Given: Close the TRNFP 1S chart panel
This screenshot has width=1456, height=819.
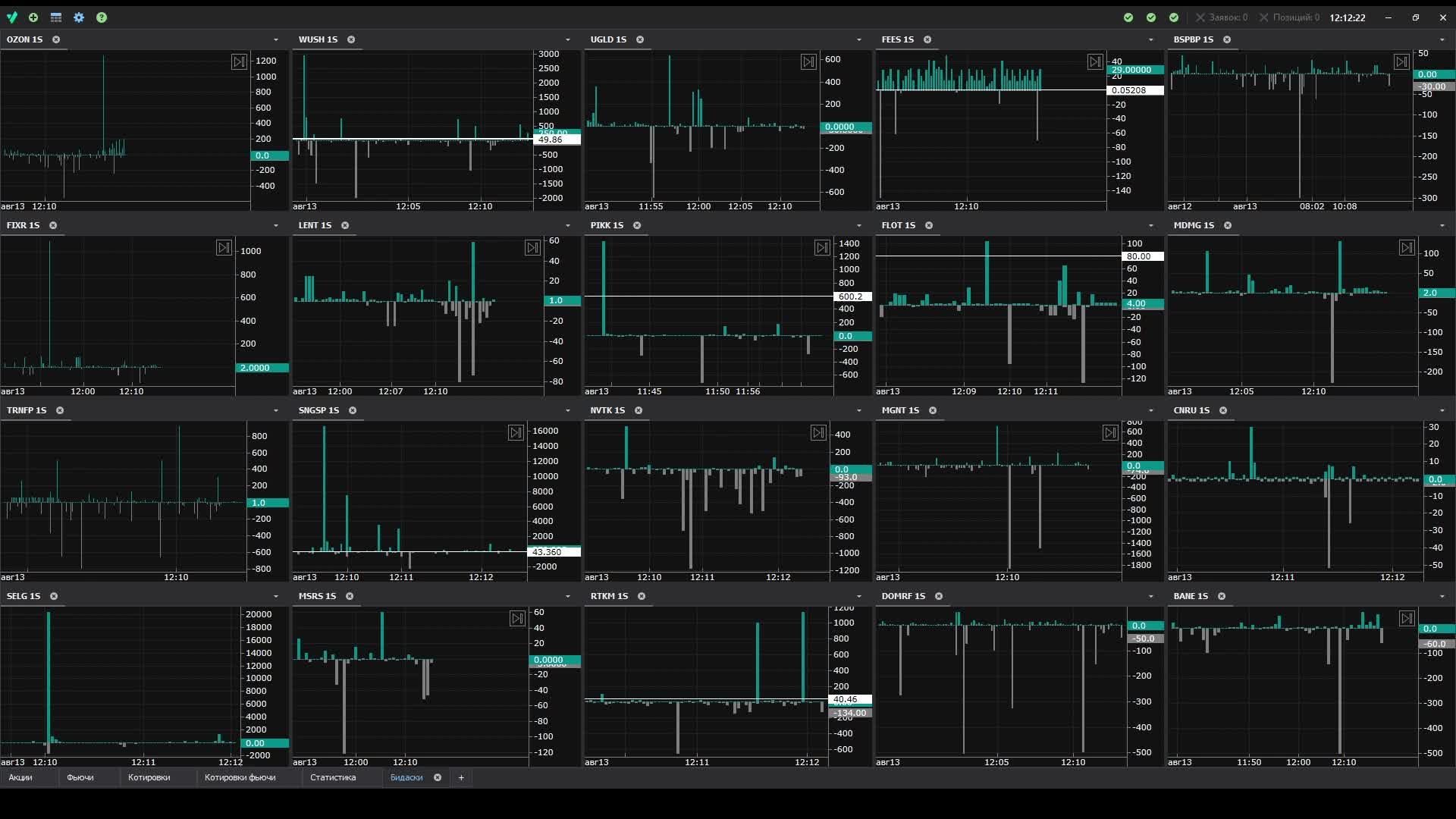Looking at the screenshot, I should (60, 410).
